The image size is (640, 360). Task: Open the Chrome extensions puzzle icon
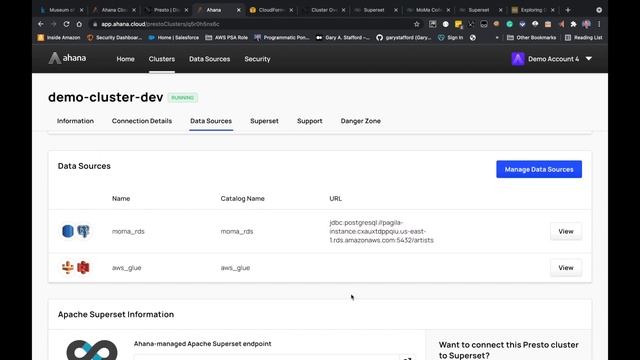pos(573,24)
